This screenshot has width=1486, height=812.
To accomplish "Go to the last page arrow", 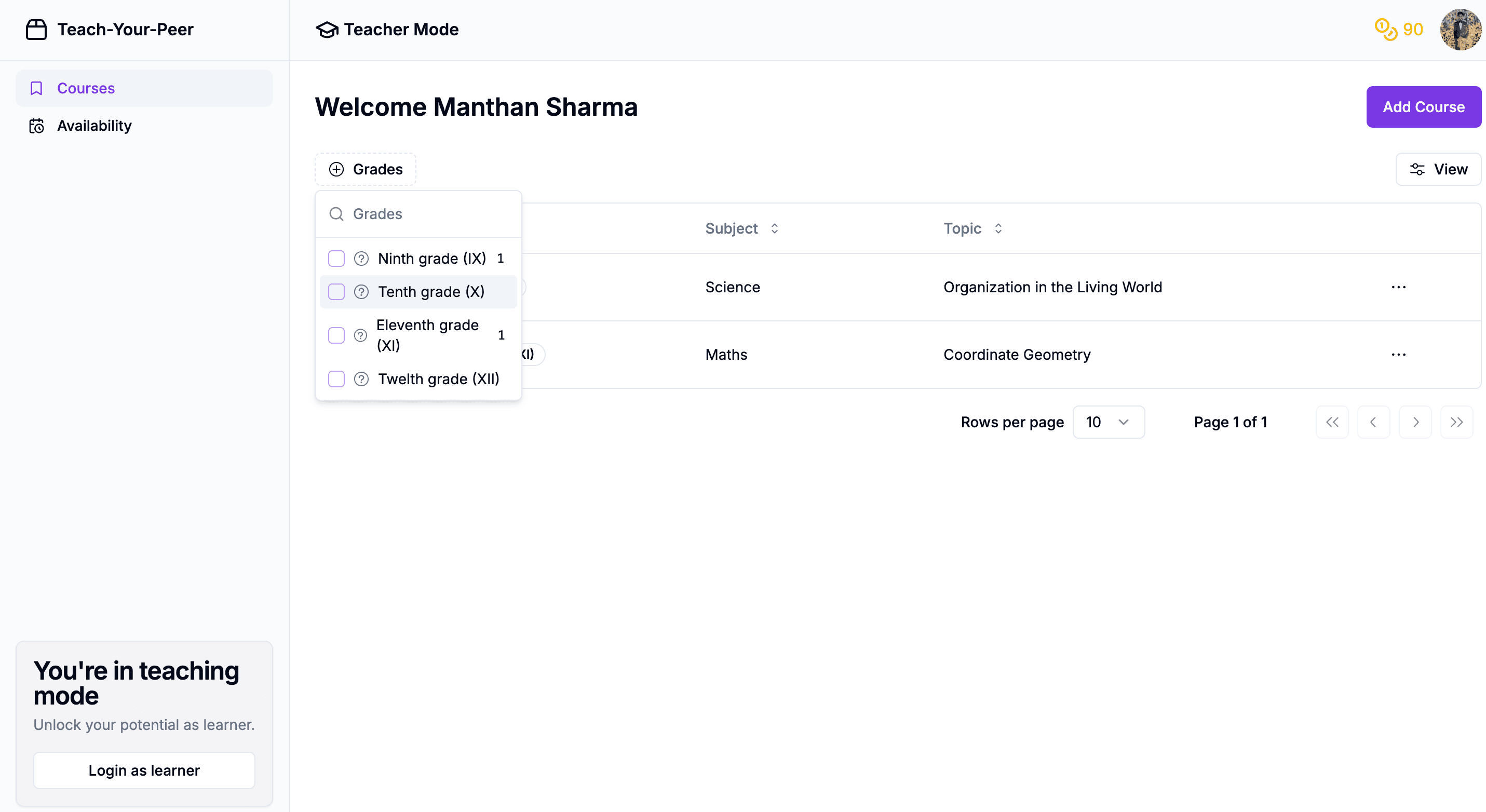I will click(1456, 422).
